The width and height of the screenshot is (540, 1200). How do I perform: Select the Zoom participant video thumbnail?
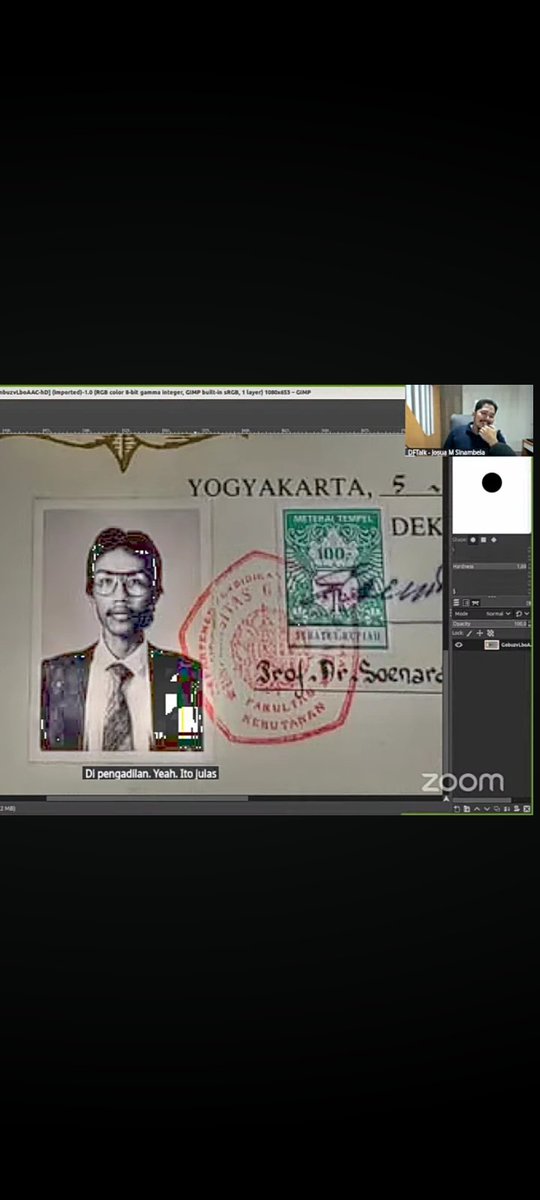(x=470, y=420)
